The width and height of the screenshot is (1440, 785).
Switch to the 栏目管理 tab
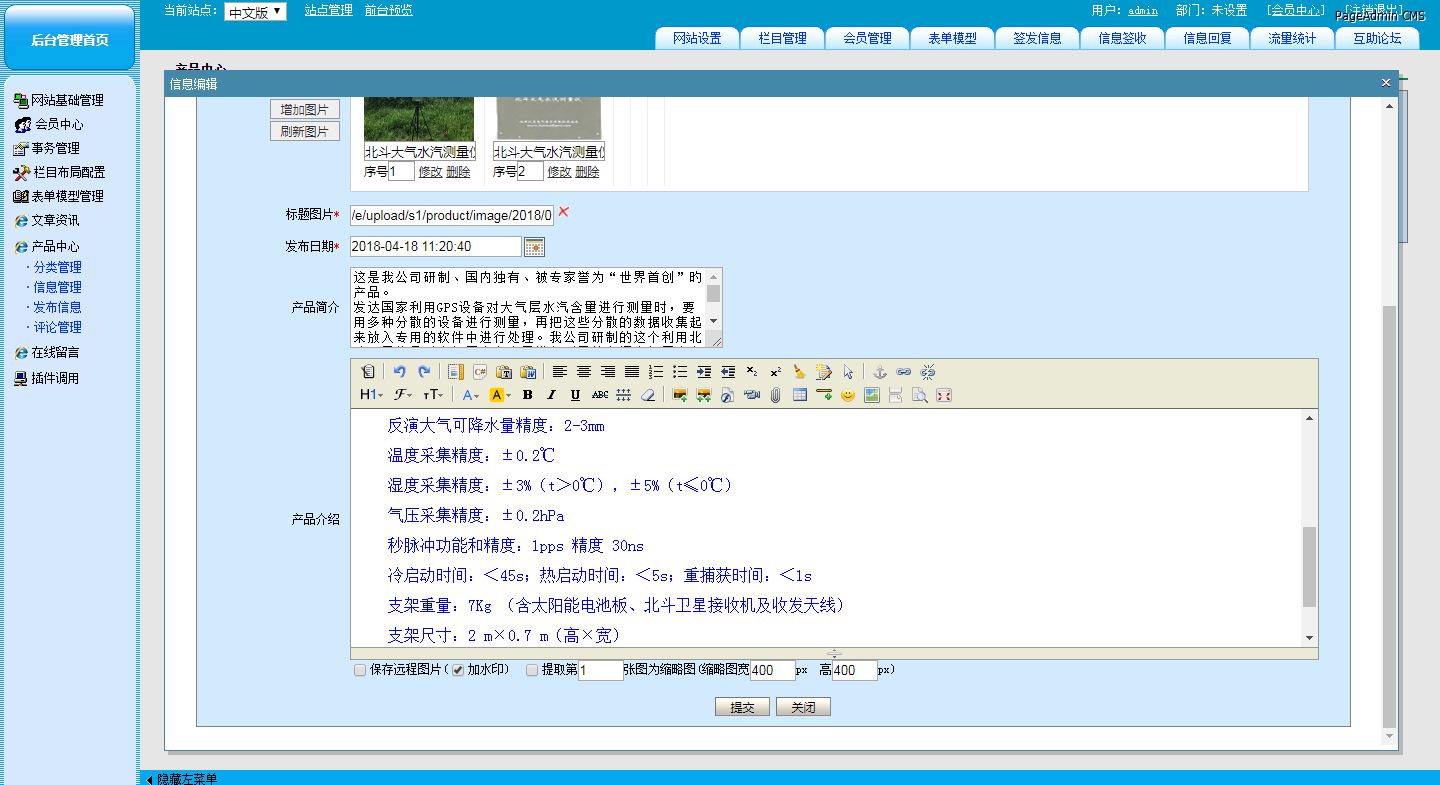(x=782, y=38)
